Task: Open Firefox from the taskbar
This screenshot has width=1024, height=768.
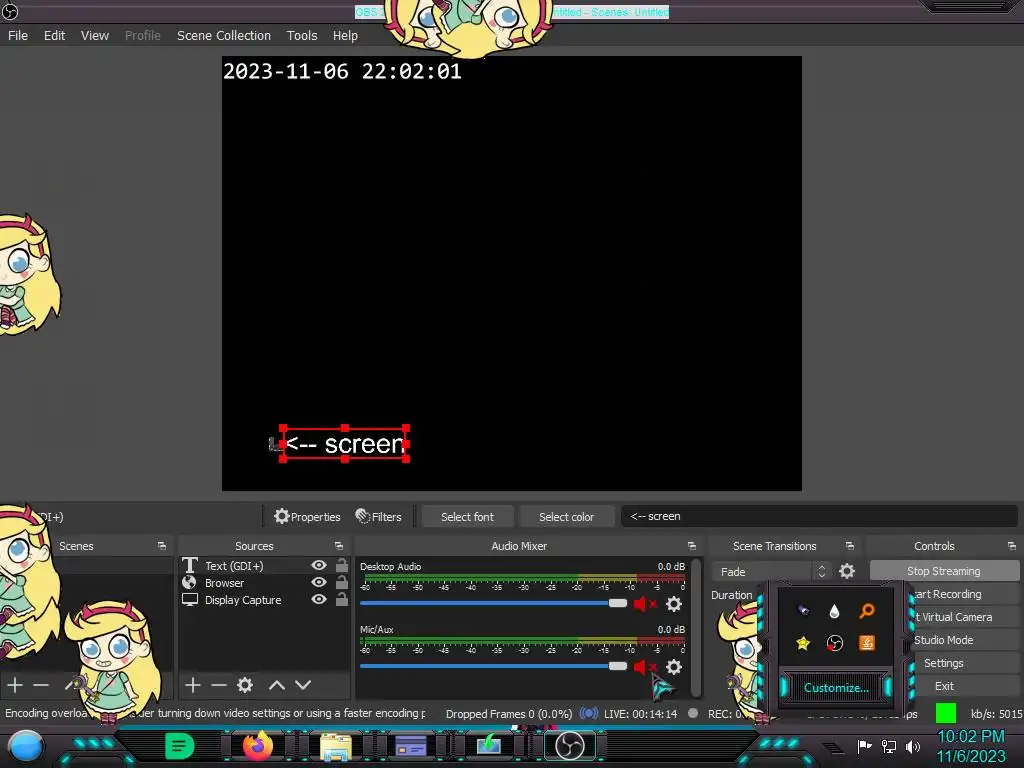Action: pyautogui.click(x=257, y=745)
